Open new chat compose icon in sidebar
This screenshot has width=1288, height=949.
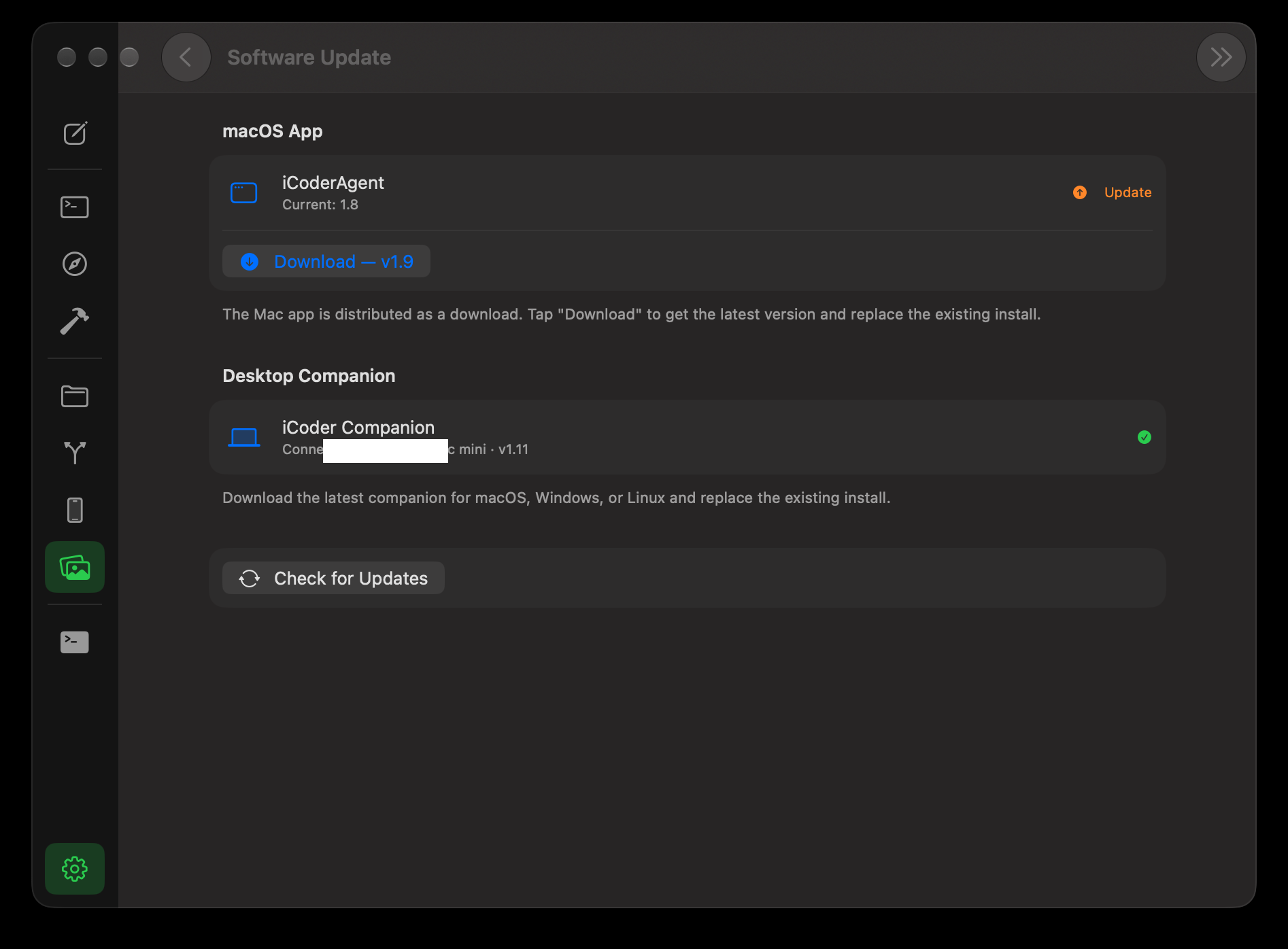coord(75,133)
